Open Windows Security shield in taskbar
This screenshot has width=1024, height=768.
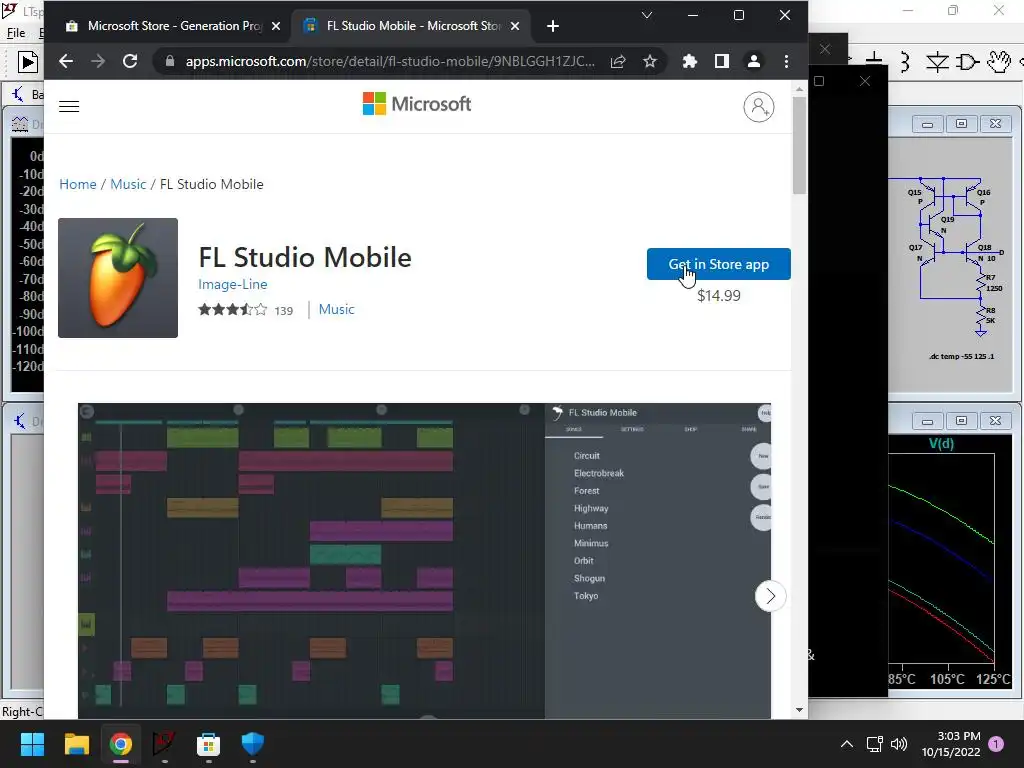pyautogui.click(x=253, y=744)
